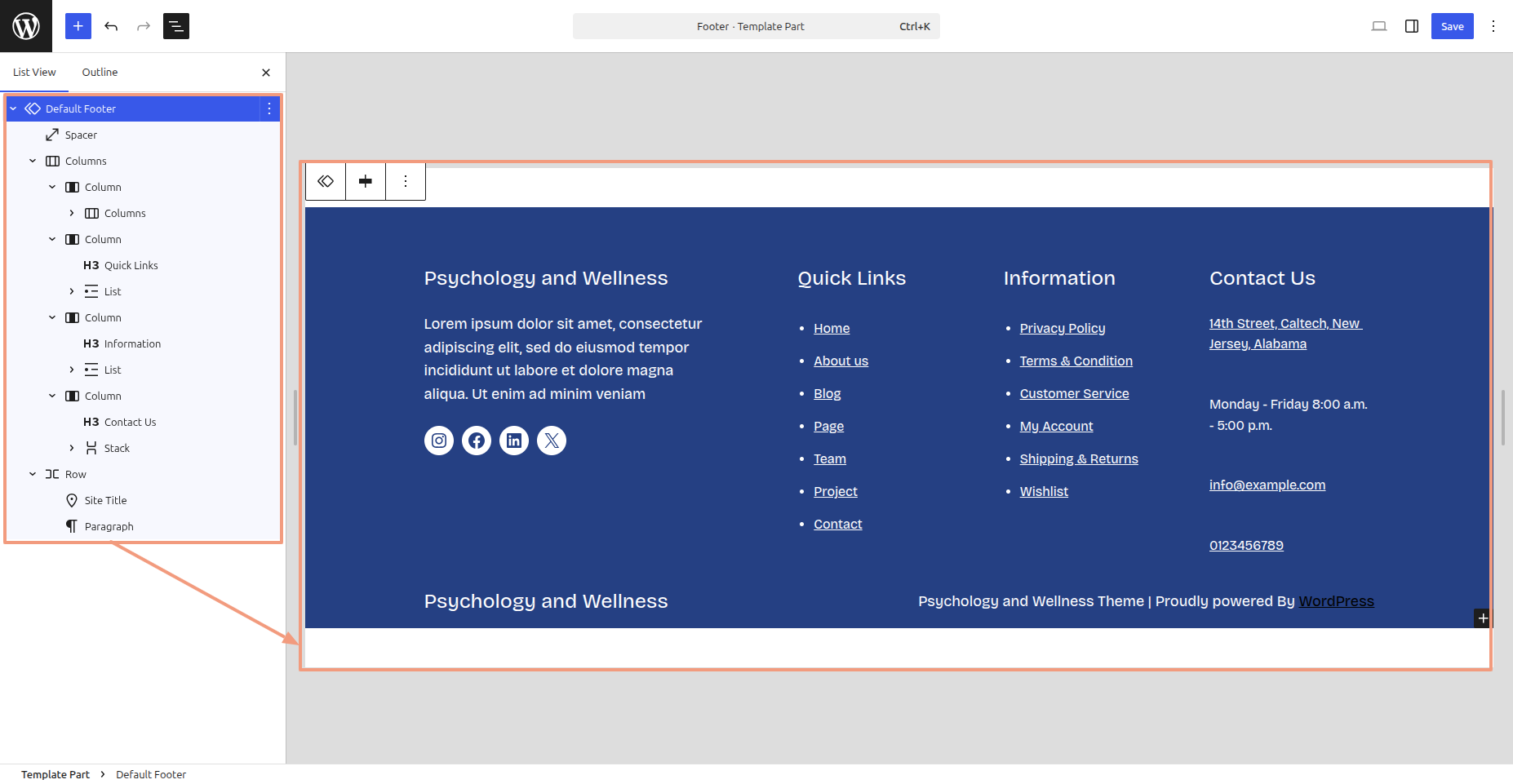The height and width of the screenshot is (784, 1513).
Task: Click the 0123456789 phone link
Action: (1246, 545)
